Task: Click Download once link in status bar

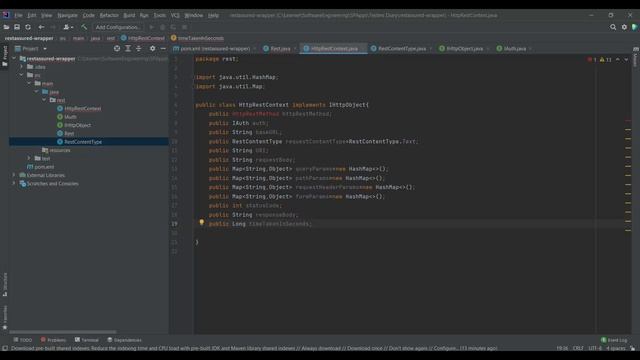Action: click(364, 348)
